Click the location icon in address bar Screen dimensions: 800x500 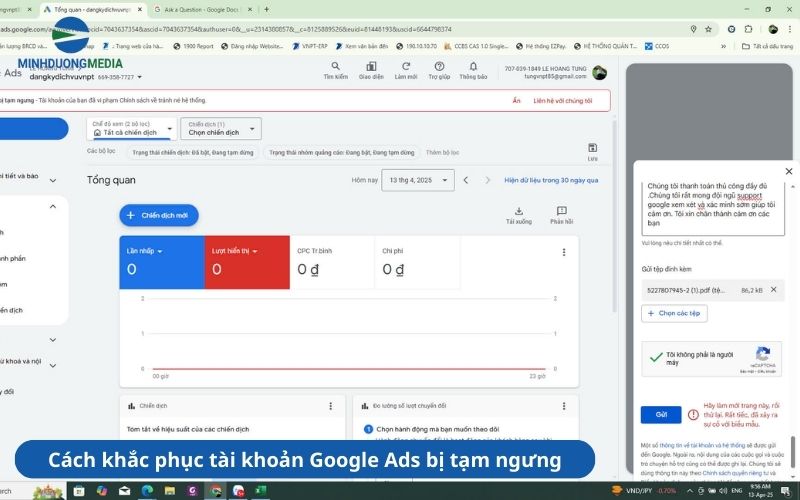click(x=693, y=29)
